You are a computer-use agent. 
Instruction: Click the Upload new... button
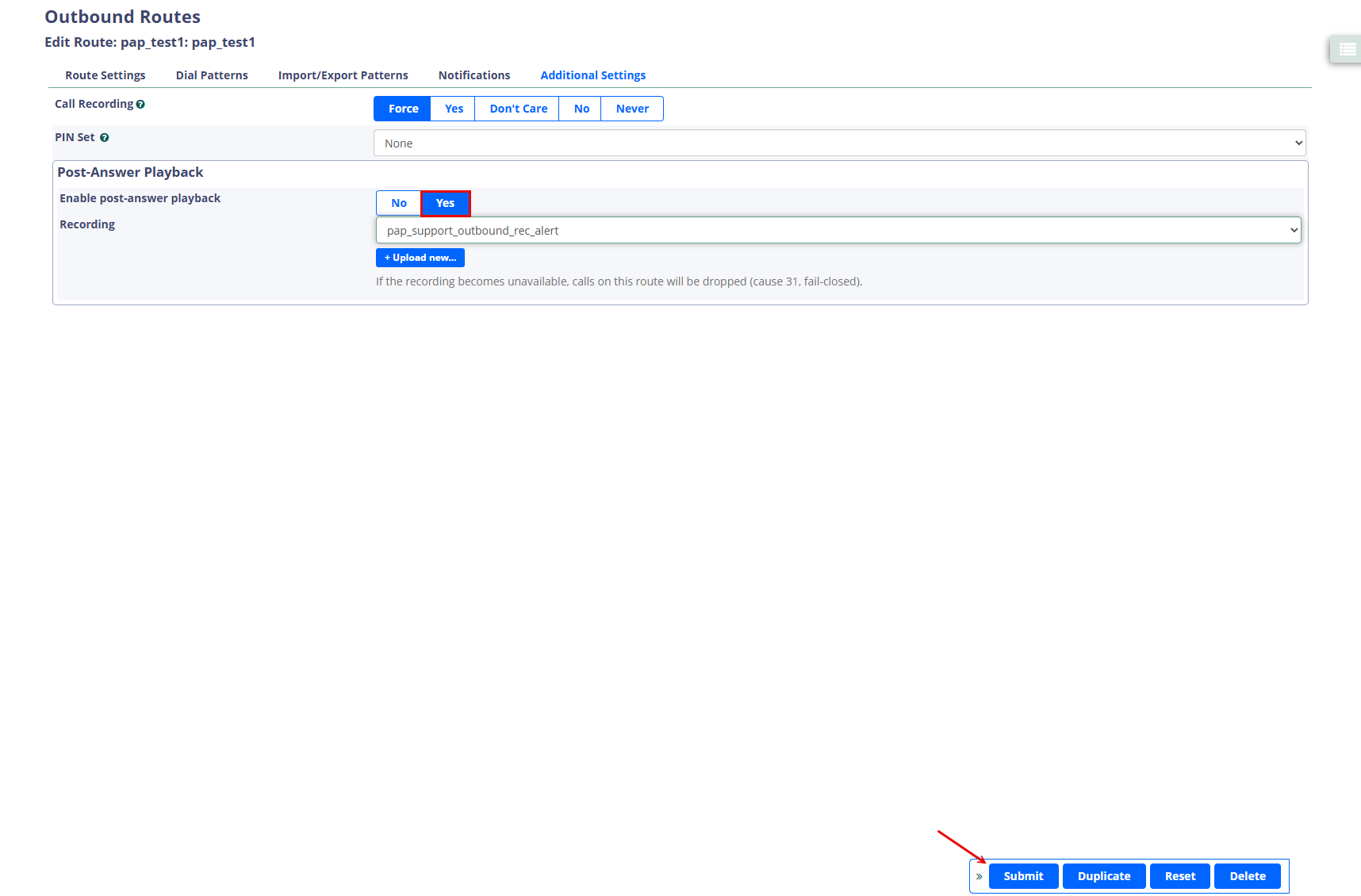pyautogui.click(x=420, y=258)
